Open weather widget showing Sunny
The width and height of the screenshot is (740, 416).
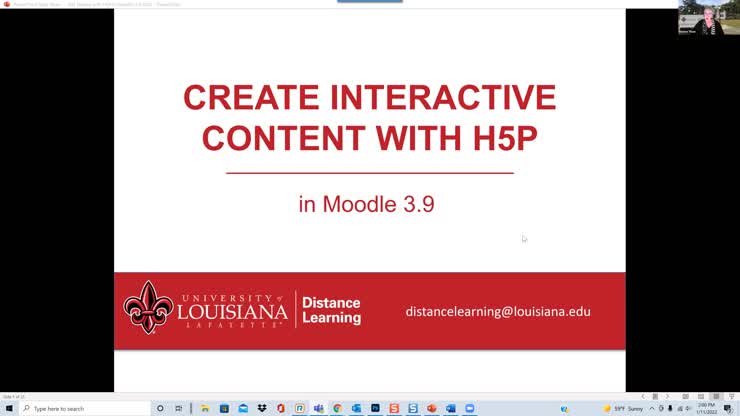[623, 408]
